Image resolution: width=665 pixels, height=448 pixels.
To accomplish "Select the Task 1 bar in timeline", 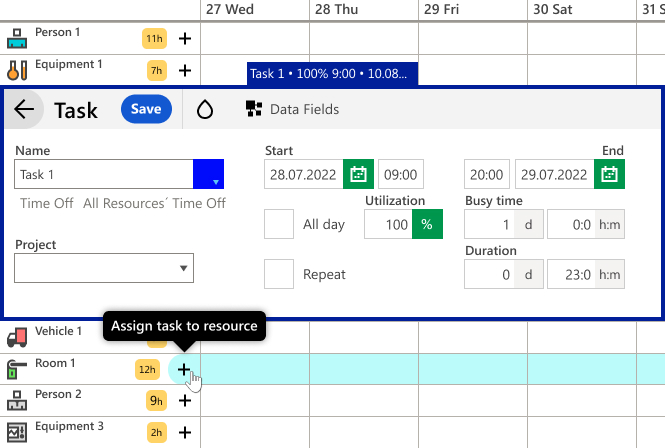I will pyautogui.click(x=332, y=74).
